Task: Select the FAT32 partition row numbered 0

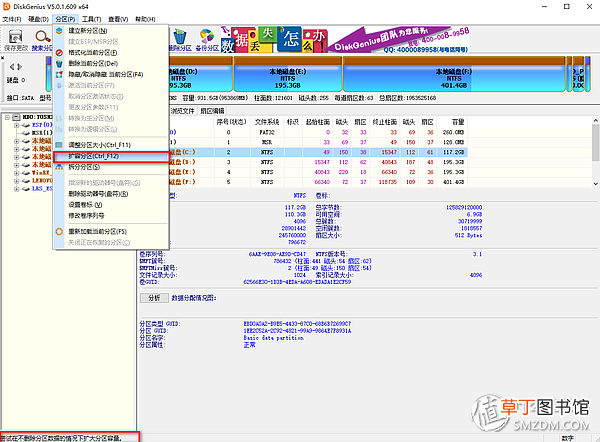Action: pos(318,132)
